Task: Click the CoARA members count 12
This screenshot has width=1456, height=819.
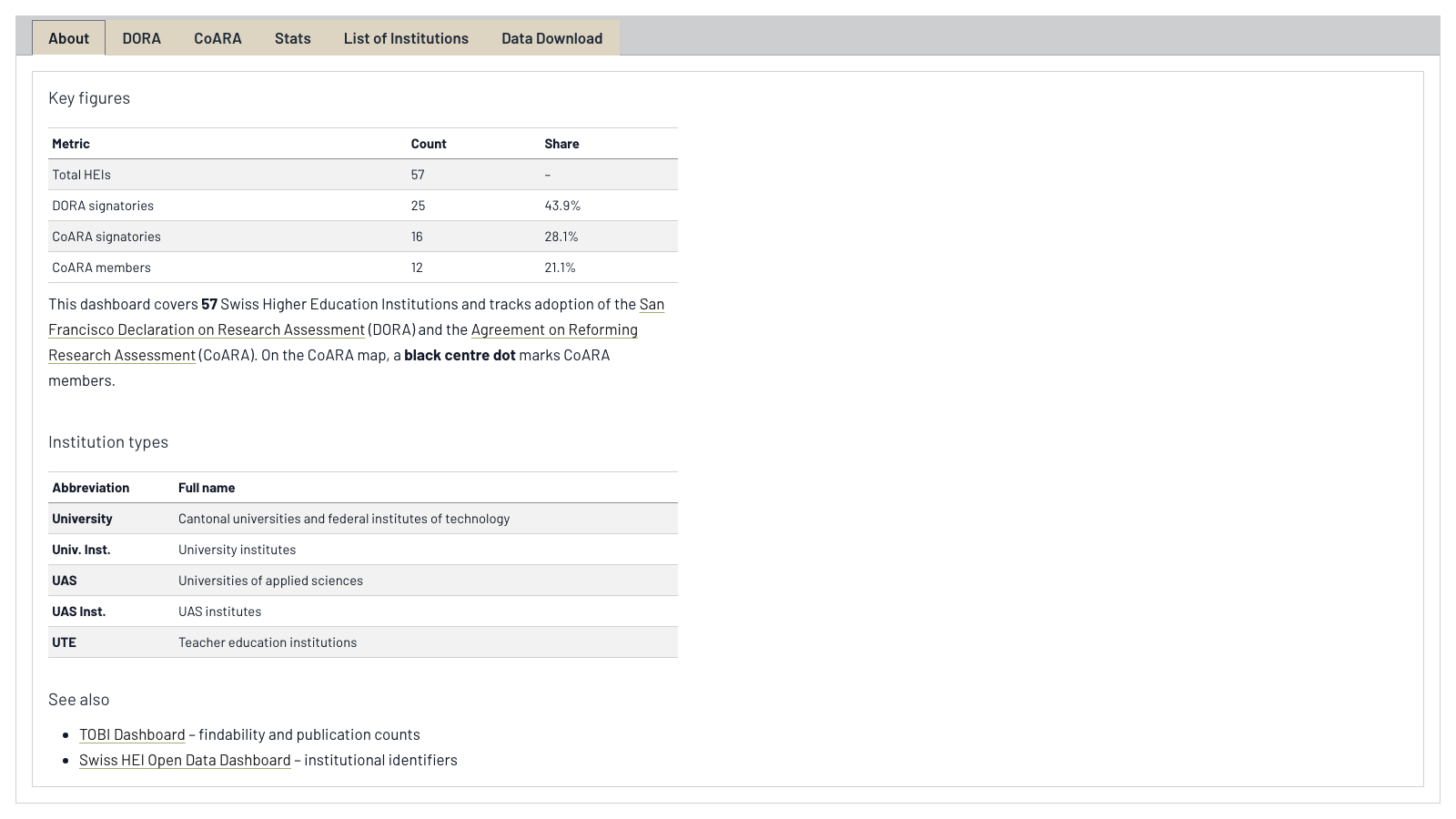Action: tap(417, 268)
